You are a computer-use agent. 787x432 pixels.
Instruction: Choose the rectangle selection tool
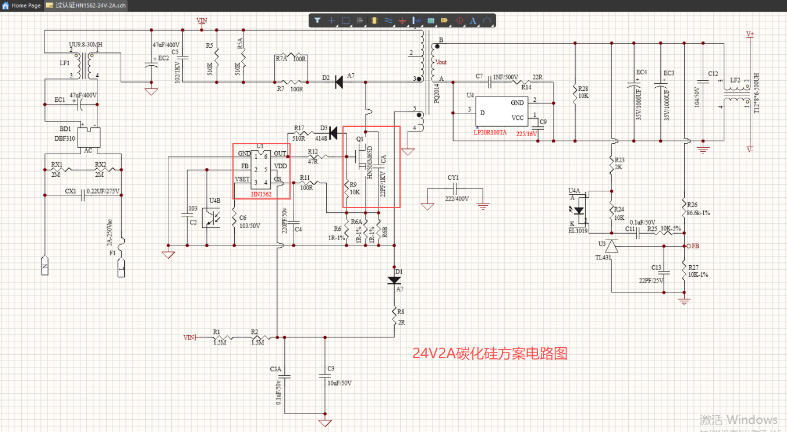346,21
